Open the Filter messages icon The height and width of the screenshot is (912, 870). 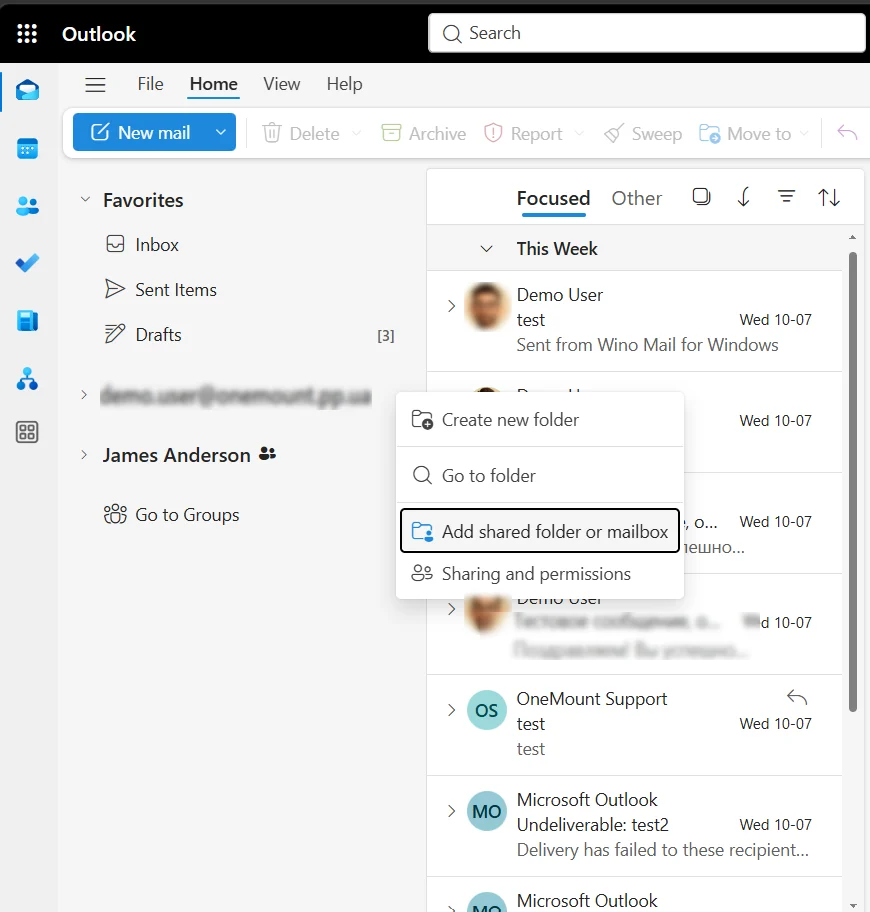[x=786, y=197]
